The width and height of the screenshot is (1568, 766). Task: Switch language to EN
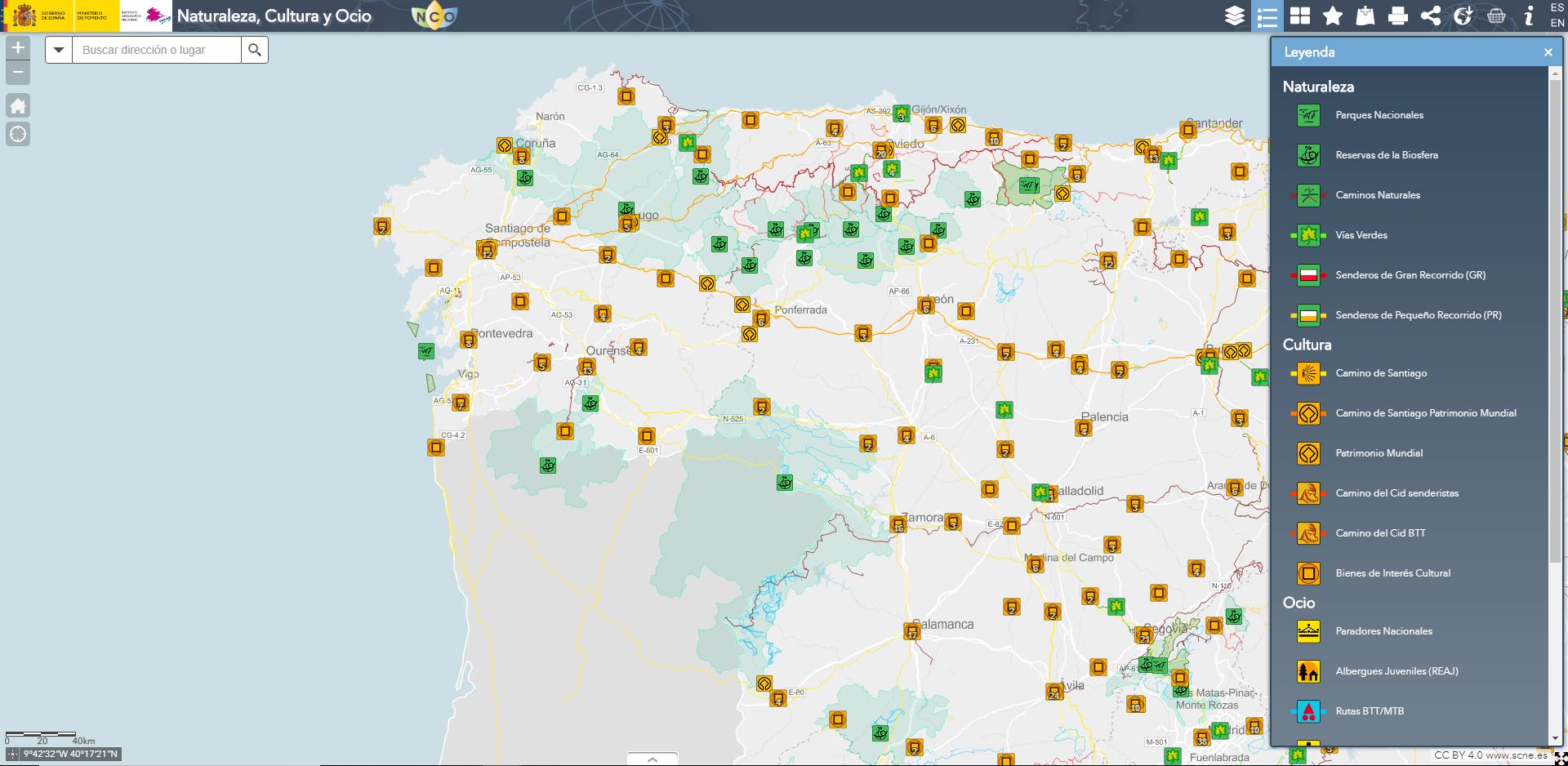[1557, 23]
